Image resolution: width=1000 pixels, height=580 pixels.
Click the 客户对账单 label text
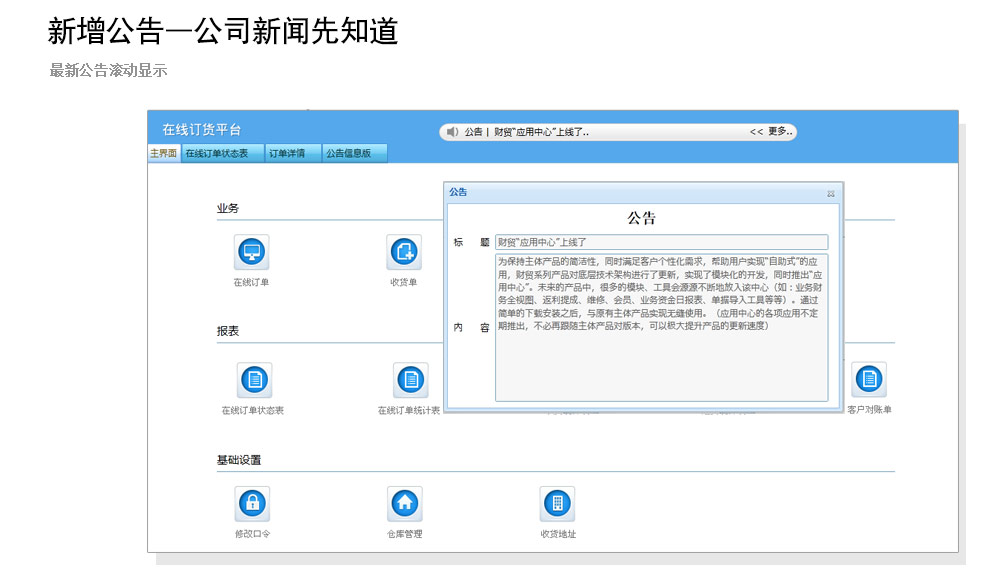click(x=869, y=410)
